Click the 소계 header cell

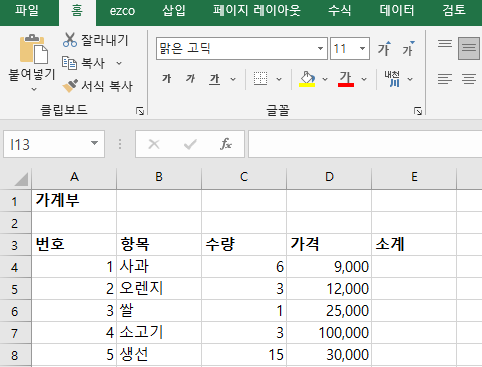pos(414,245)
